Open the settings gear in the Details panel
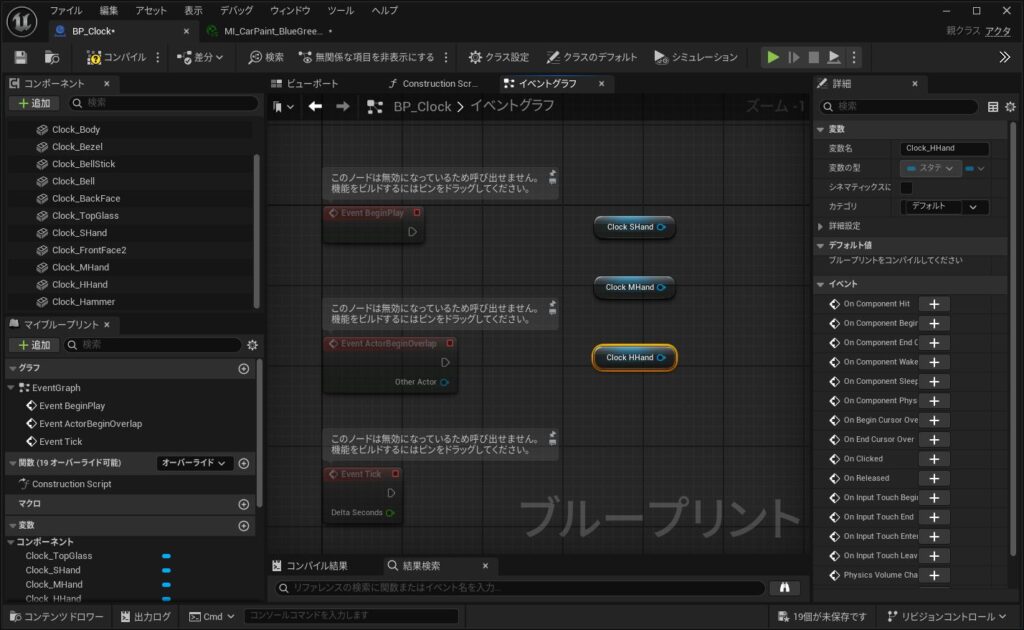 (x=1010, y=107)
